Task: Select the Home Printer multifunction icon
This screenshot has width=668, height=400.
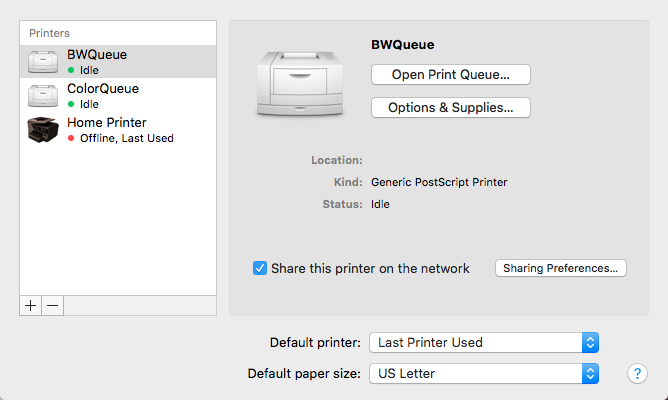Action: pyautogui.click(x=44, y=130)
